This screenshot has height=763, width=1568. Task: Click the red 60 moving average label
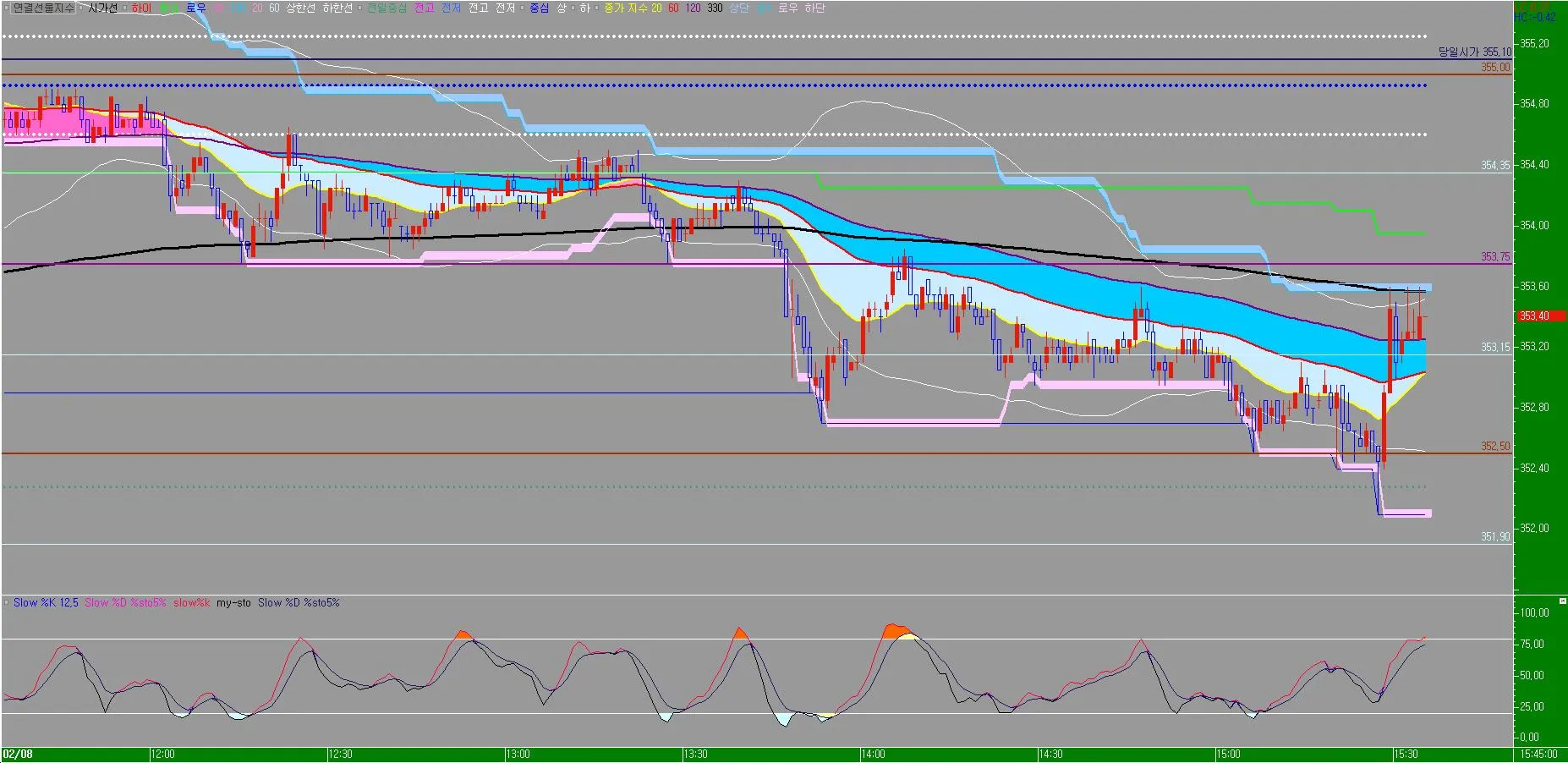673,8
